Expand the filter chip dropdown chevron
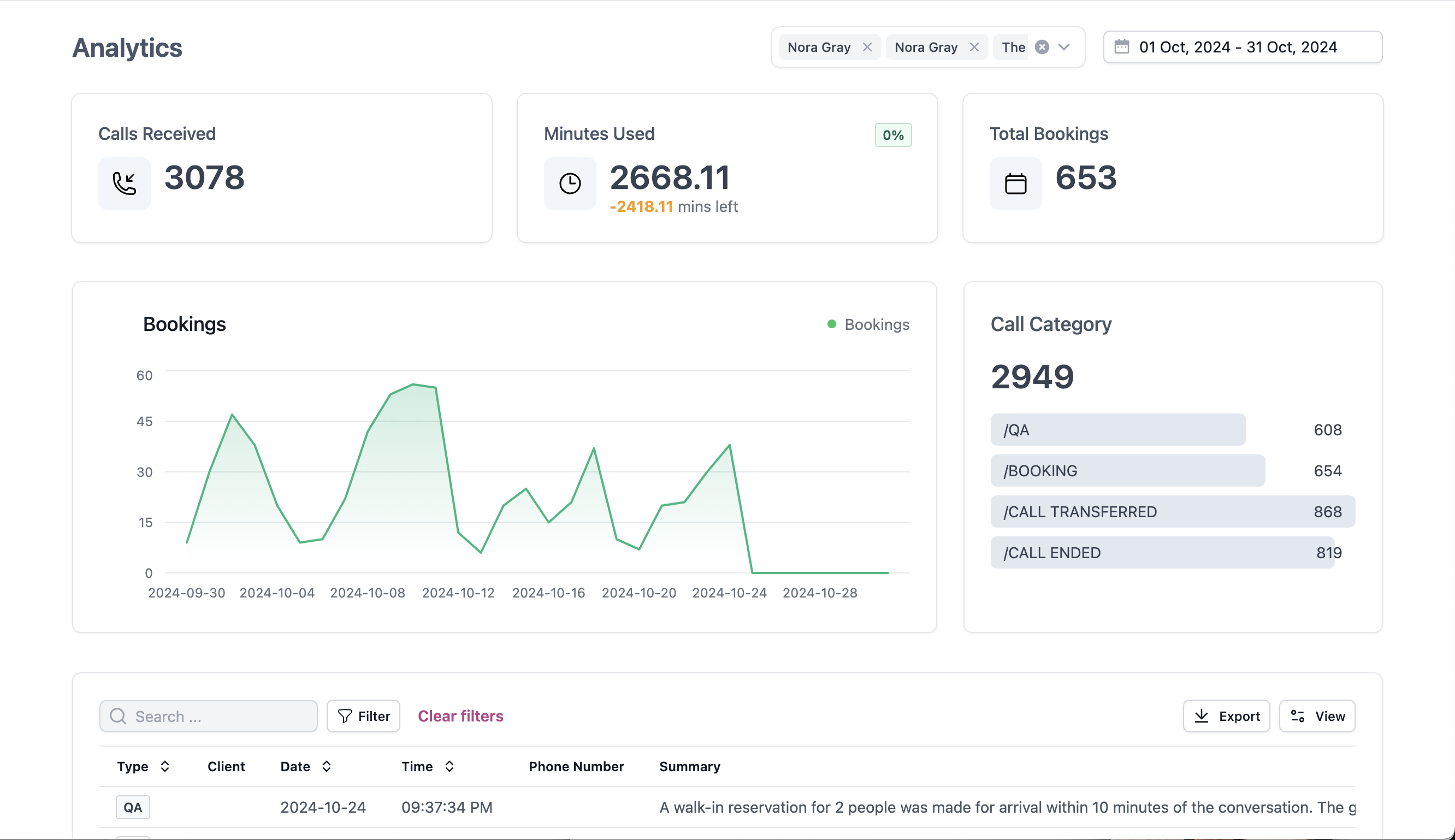Viewport: 1455px width, 840px height. pos(1064,47)
